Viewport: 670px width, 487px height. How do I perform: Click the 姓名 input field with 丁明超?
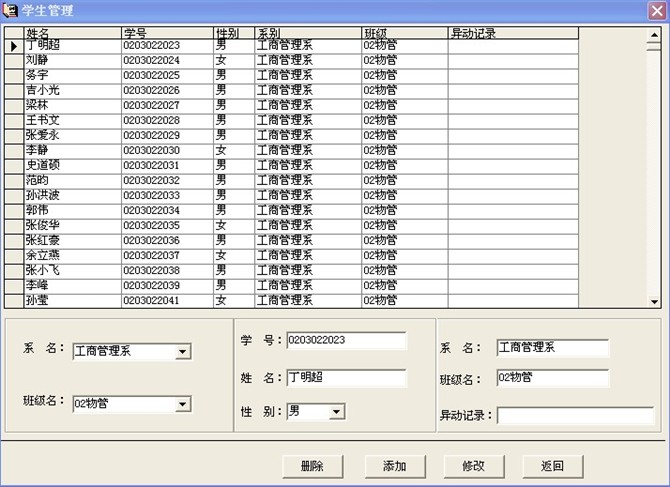tap(346, 378)
